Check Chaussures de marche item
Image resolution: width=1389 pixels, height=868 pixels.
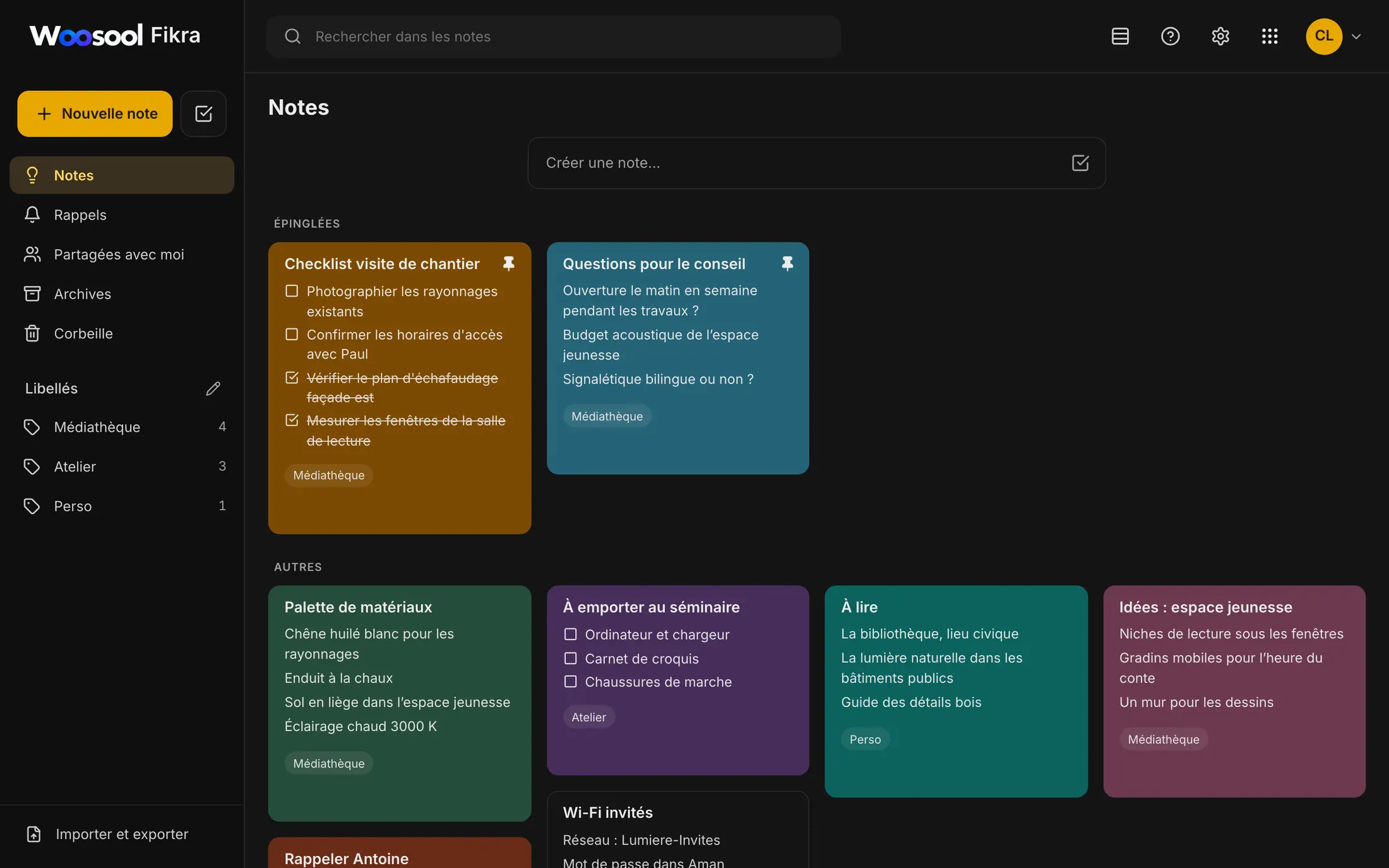click(570, 682)
